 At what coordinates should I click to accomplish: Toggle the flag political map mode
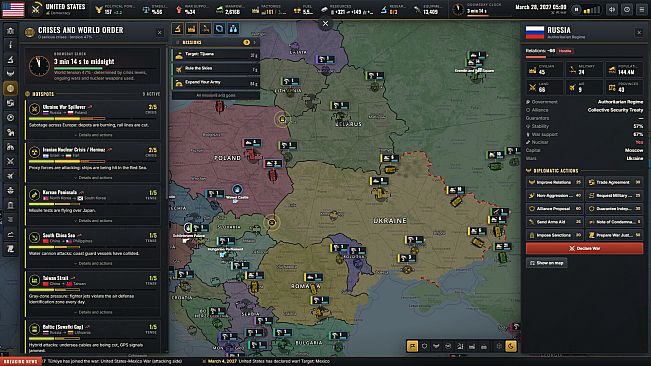[x=412, y=346]
